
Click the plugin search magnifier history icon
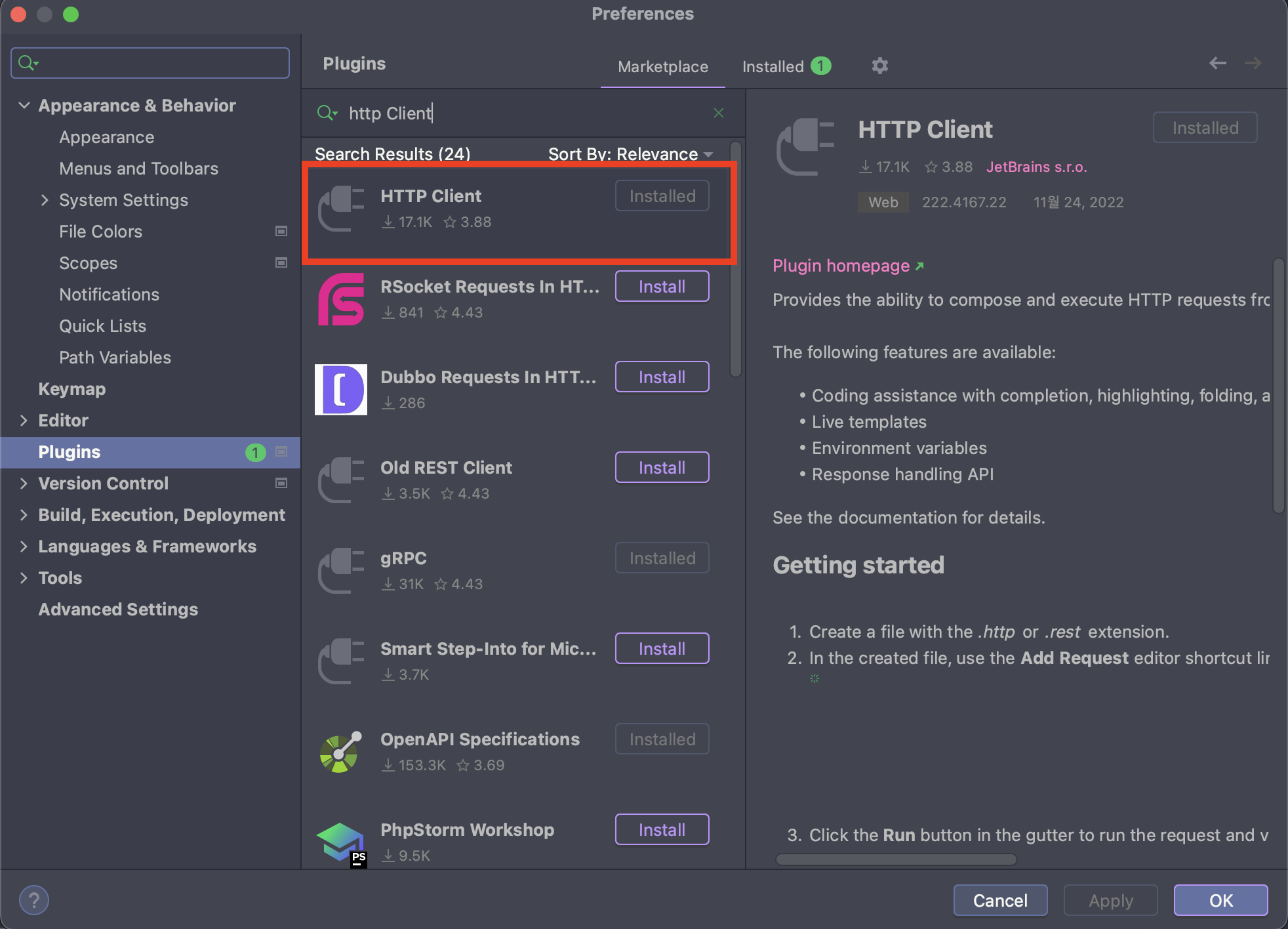pyautogui.click(x=327, y=113)
